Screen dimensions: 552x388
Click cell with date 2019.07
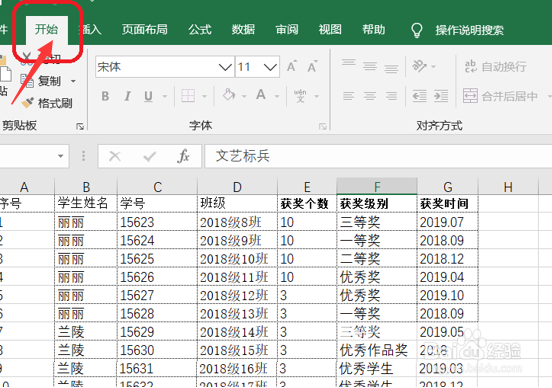coord(447,222)
